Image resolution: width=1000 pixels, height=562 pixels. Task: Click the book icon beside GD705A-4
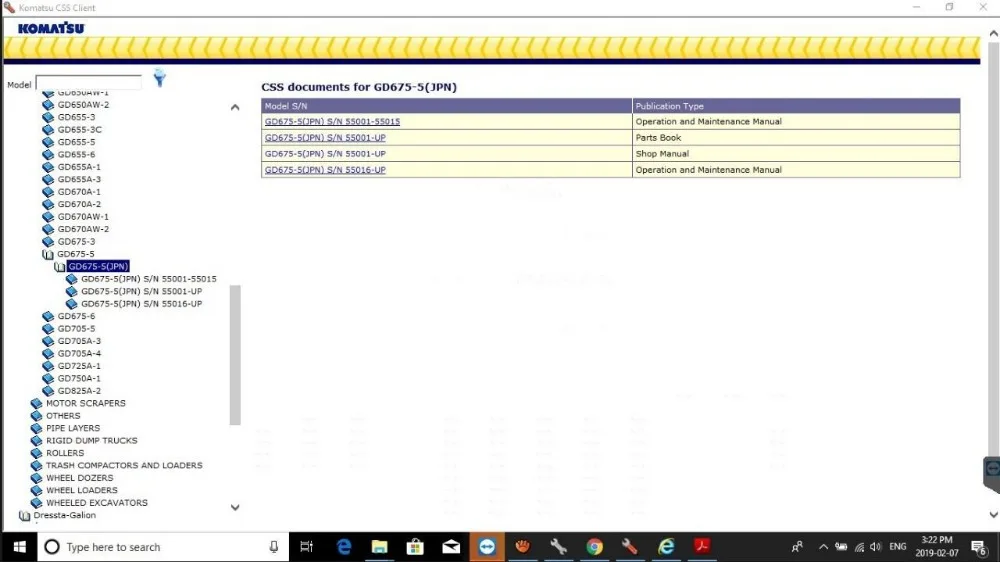(48, 353)
